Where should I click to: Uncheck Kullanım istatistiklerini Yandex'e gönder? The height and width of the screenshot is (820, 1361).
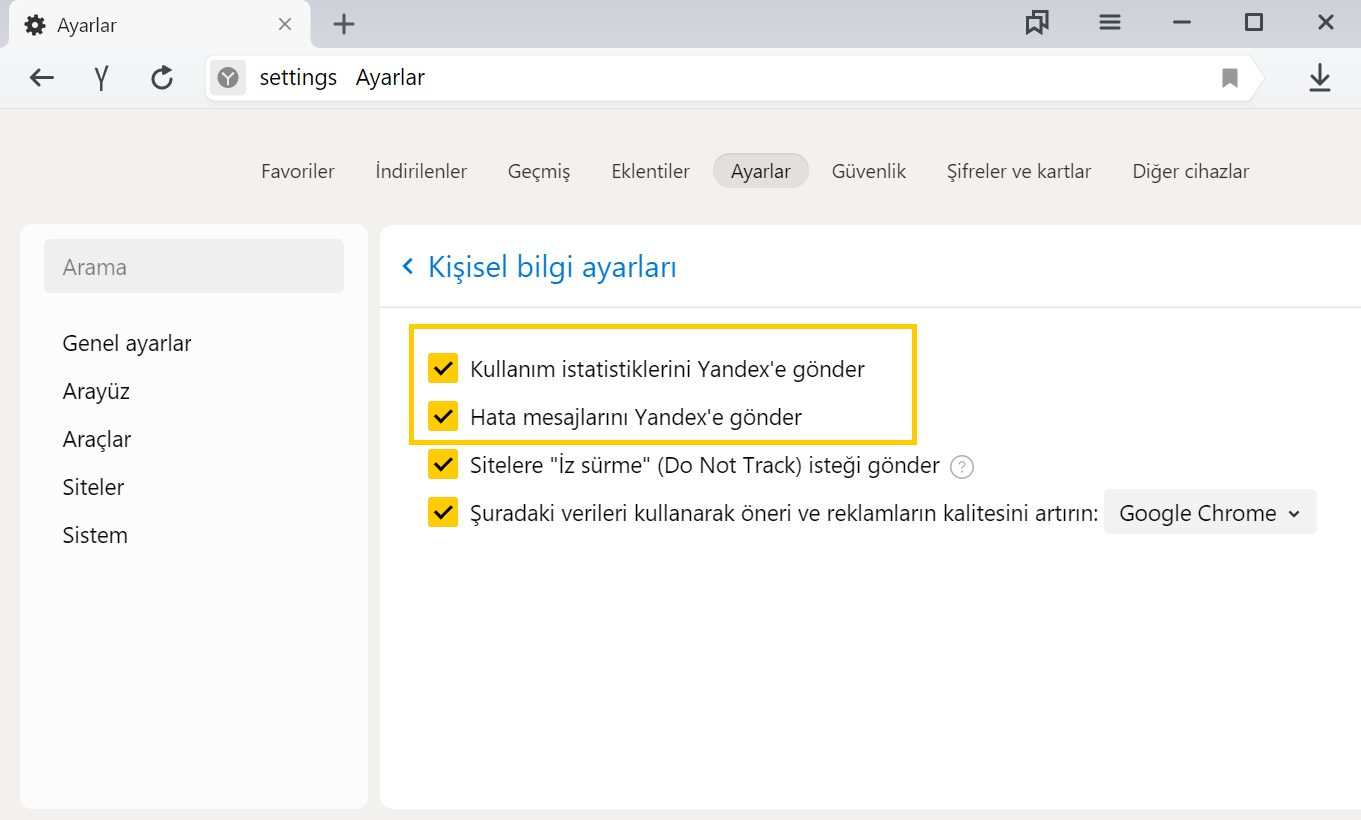click(443, 368)
